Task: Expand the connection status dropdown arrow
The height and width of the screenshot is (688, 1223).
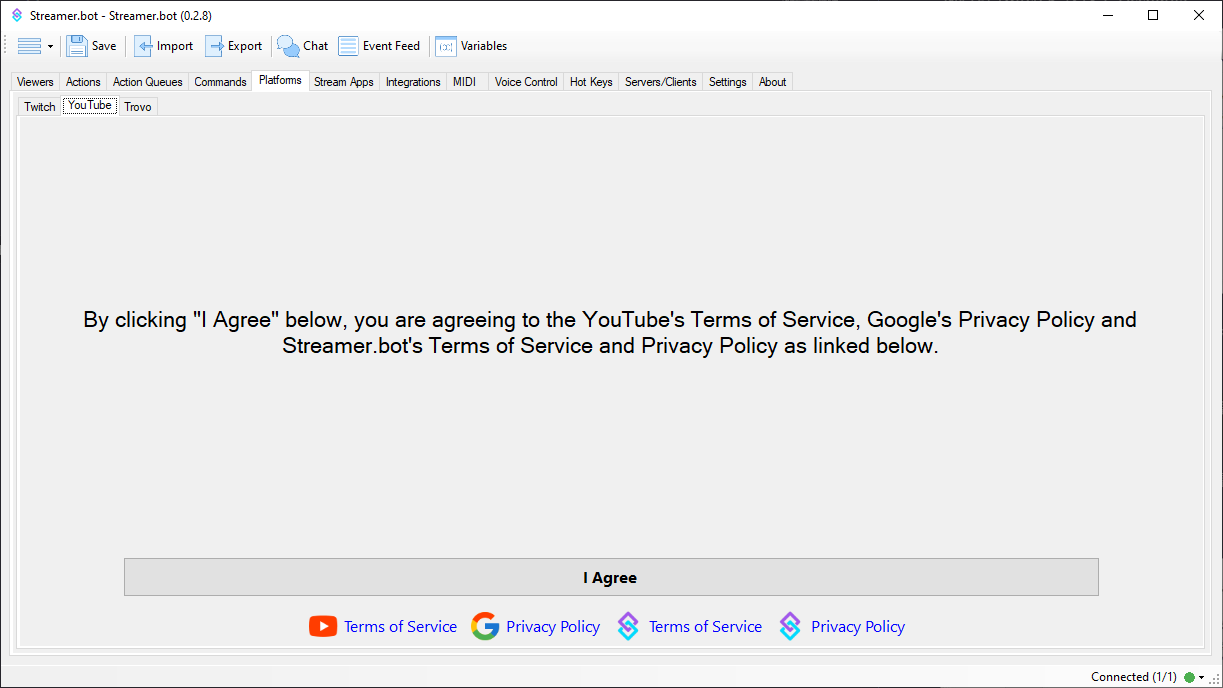Action: pos(1201,678)
